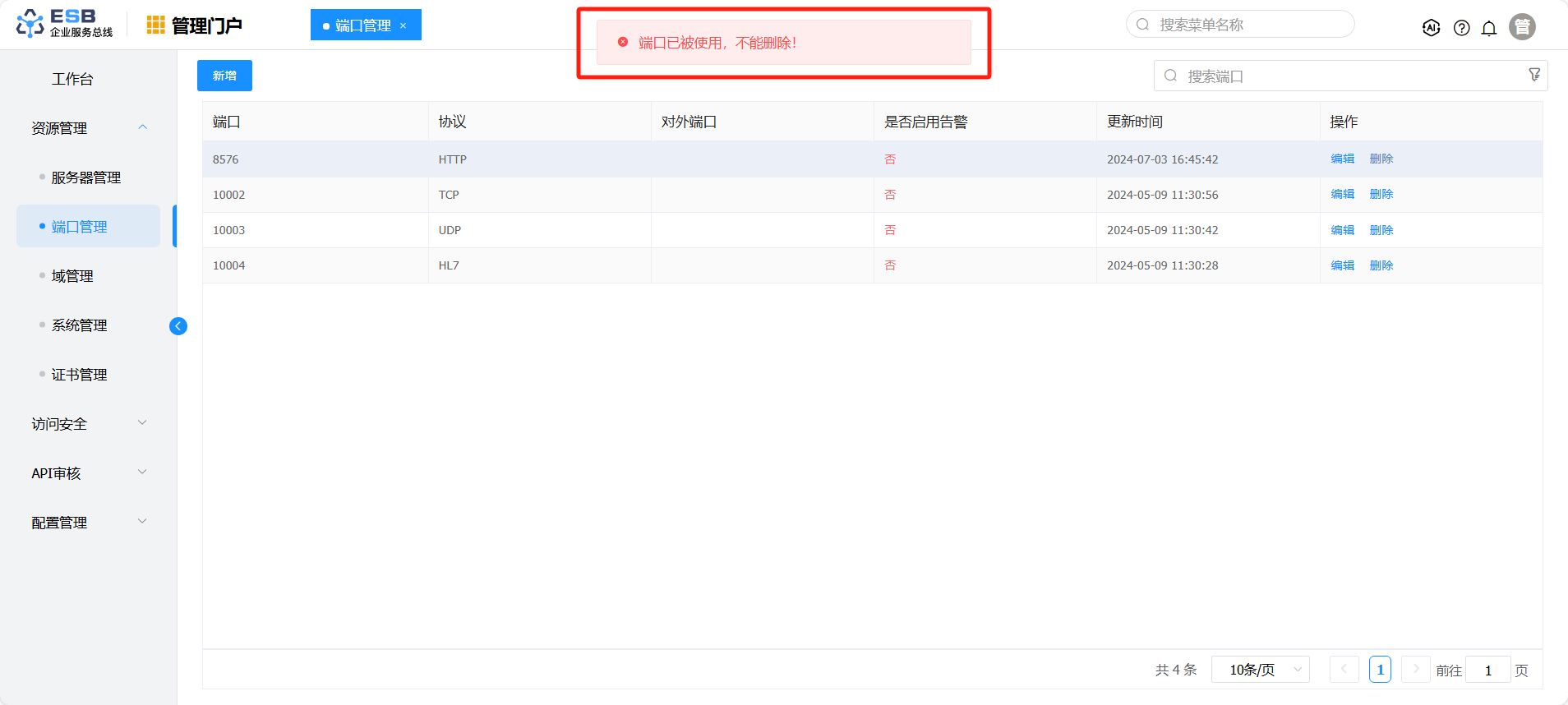Click the 新增 button
This screenshot has height=705, width=1568.
[x=224, y=76]
